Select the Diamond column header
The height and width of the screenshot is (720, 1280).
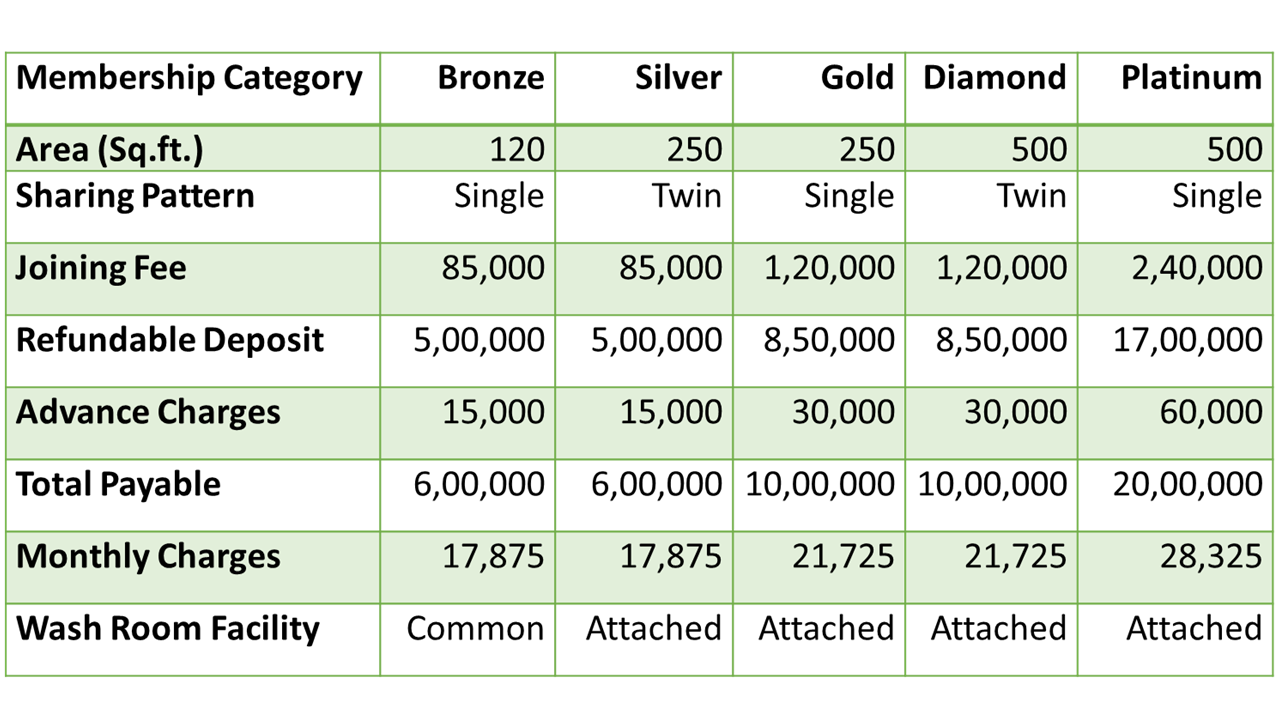pyautogui.click(x=991, y=88)
